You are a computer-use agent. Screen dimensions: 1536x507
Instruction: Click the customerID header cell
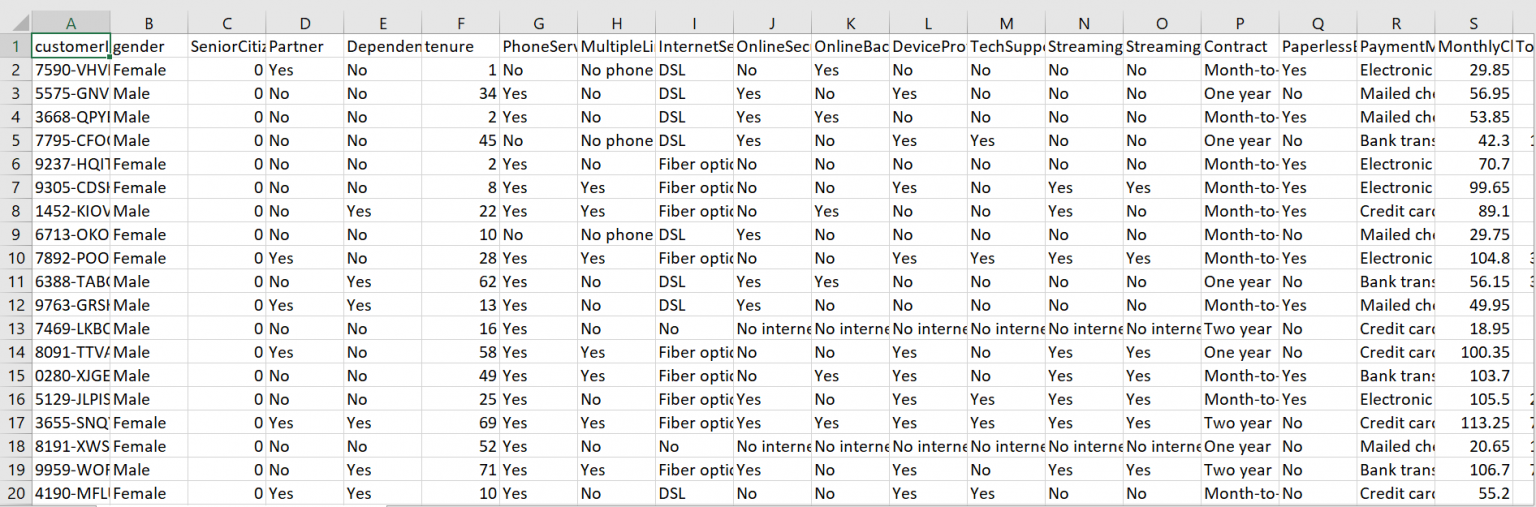click(x=71, y=46)
